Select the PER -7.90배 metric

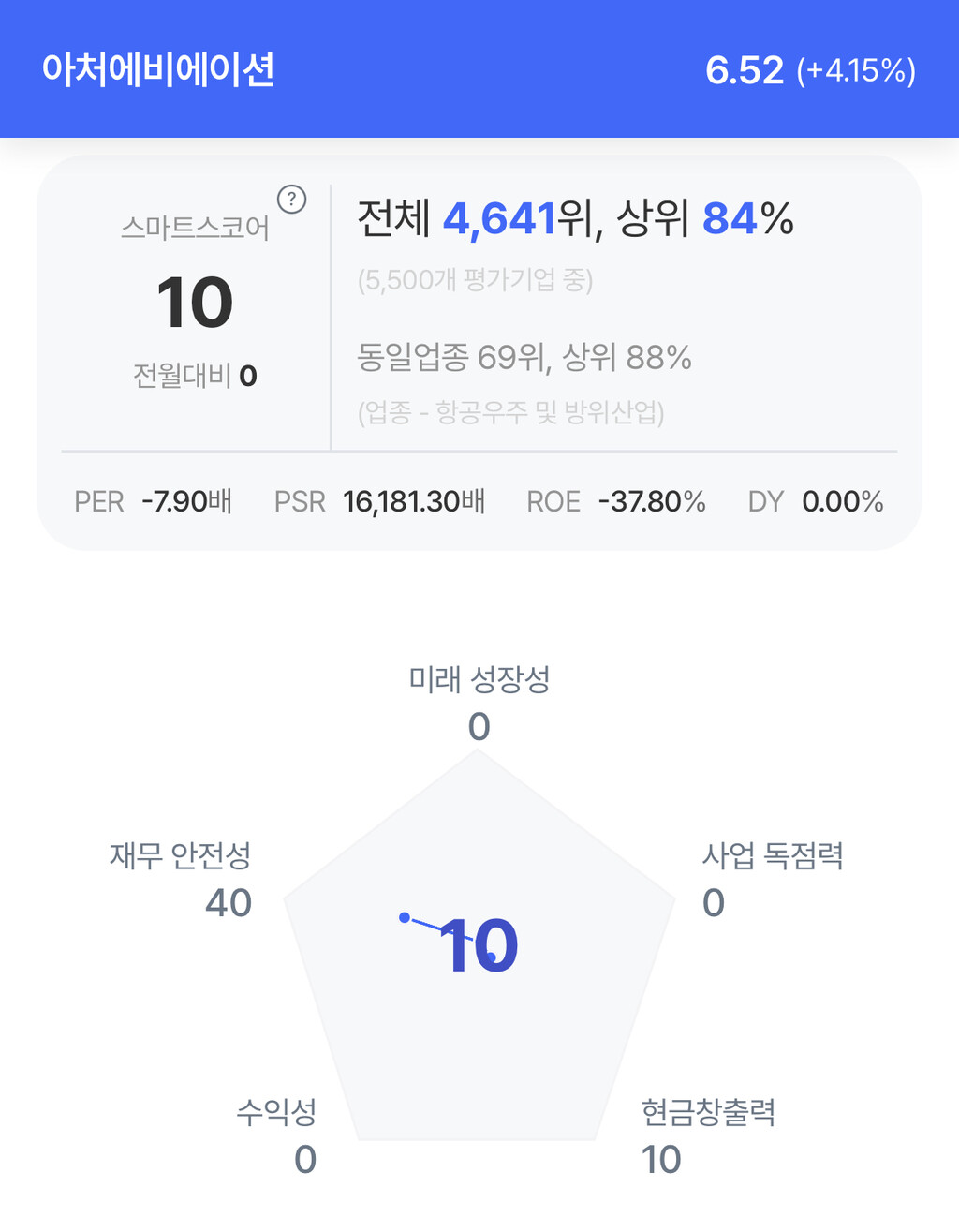pyautogui.click(x=153, y=501)
